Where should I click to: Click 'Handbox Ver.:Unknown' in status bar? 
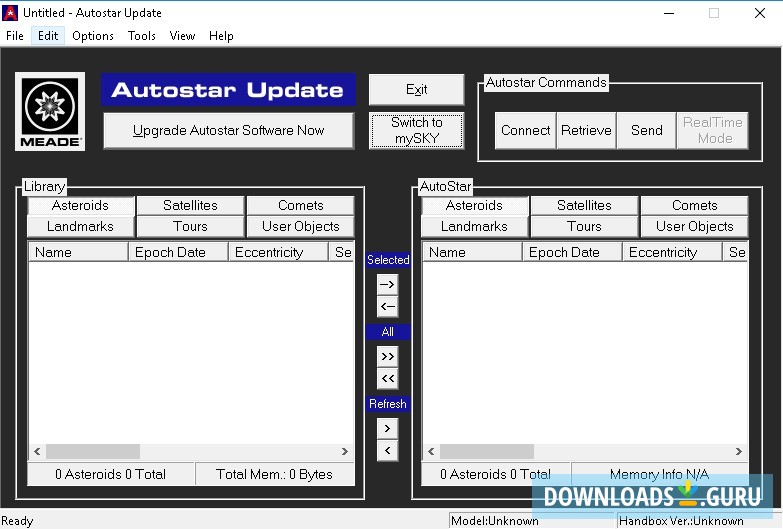681,521
